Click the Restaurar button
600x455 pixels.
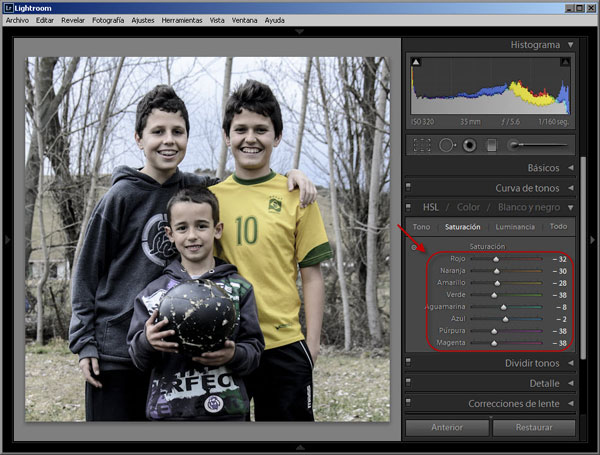pos(534,427)
